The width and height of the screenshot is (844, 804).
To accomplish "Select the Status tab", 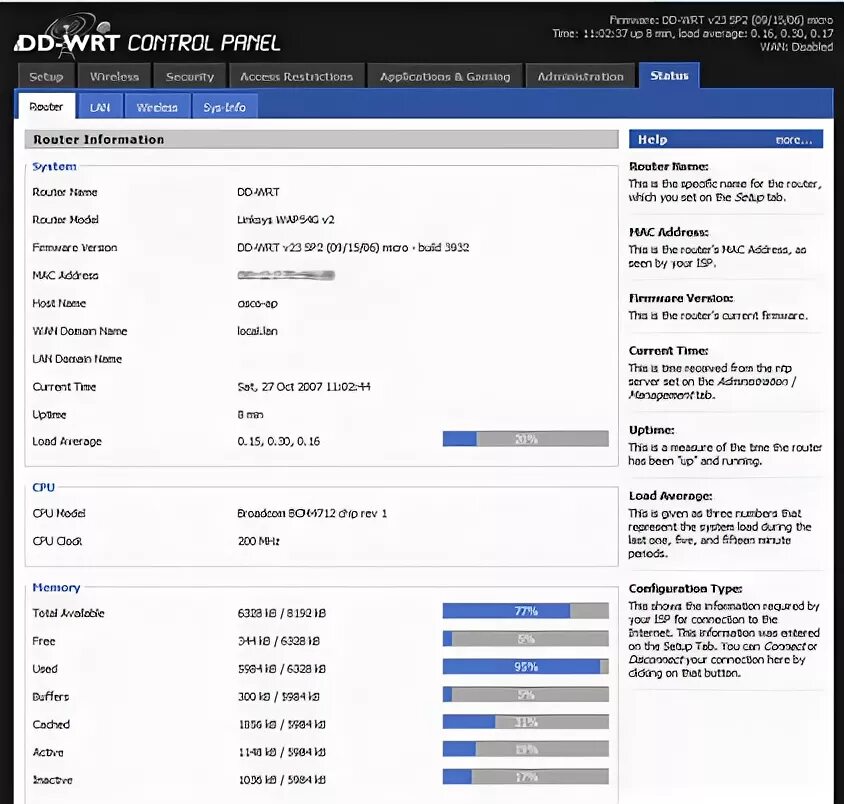I will (x=669, y=75).
